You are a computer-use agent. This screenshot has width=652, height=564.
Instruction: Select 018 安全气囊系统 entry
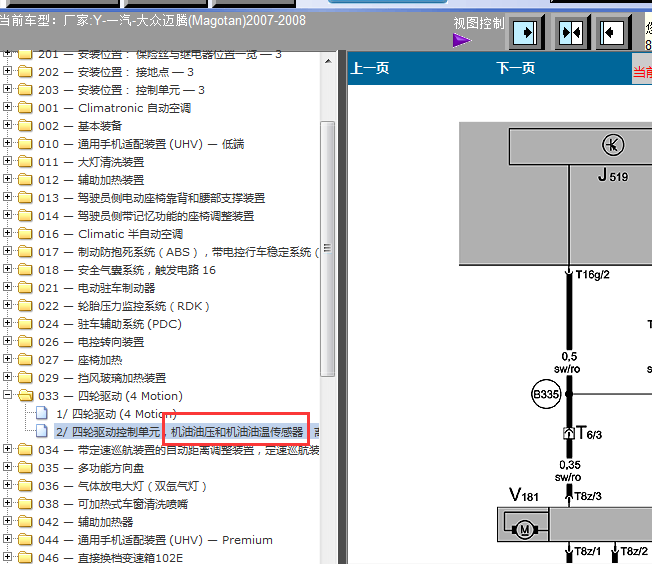tap(127, 270)
